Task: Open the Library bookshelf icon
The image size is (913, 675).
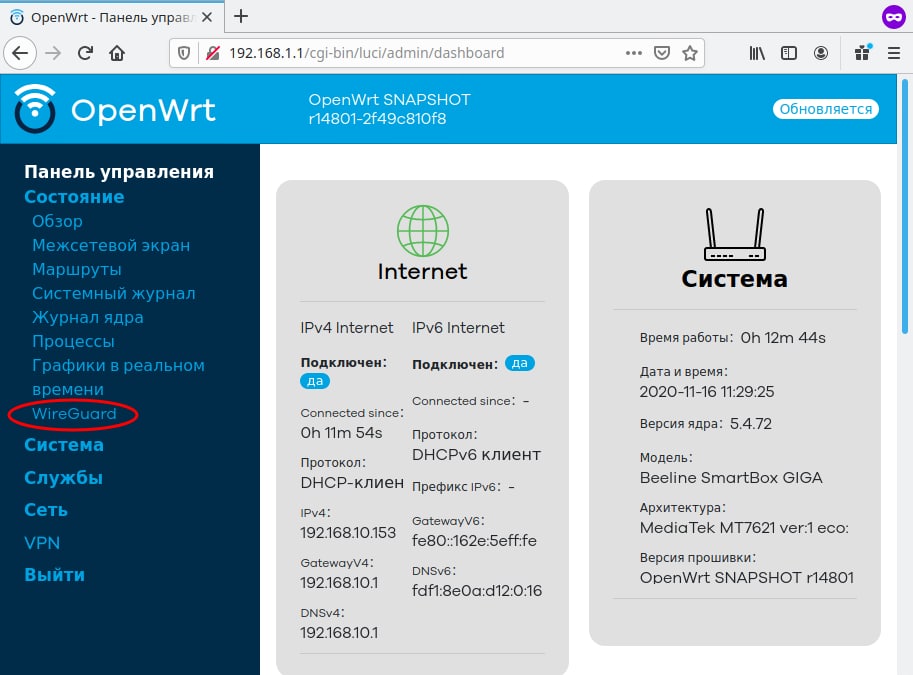Action: [757, 53]
